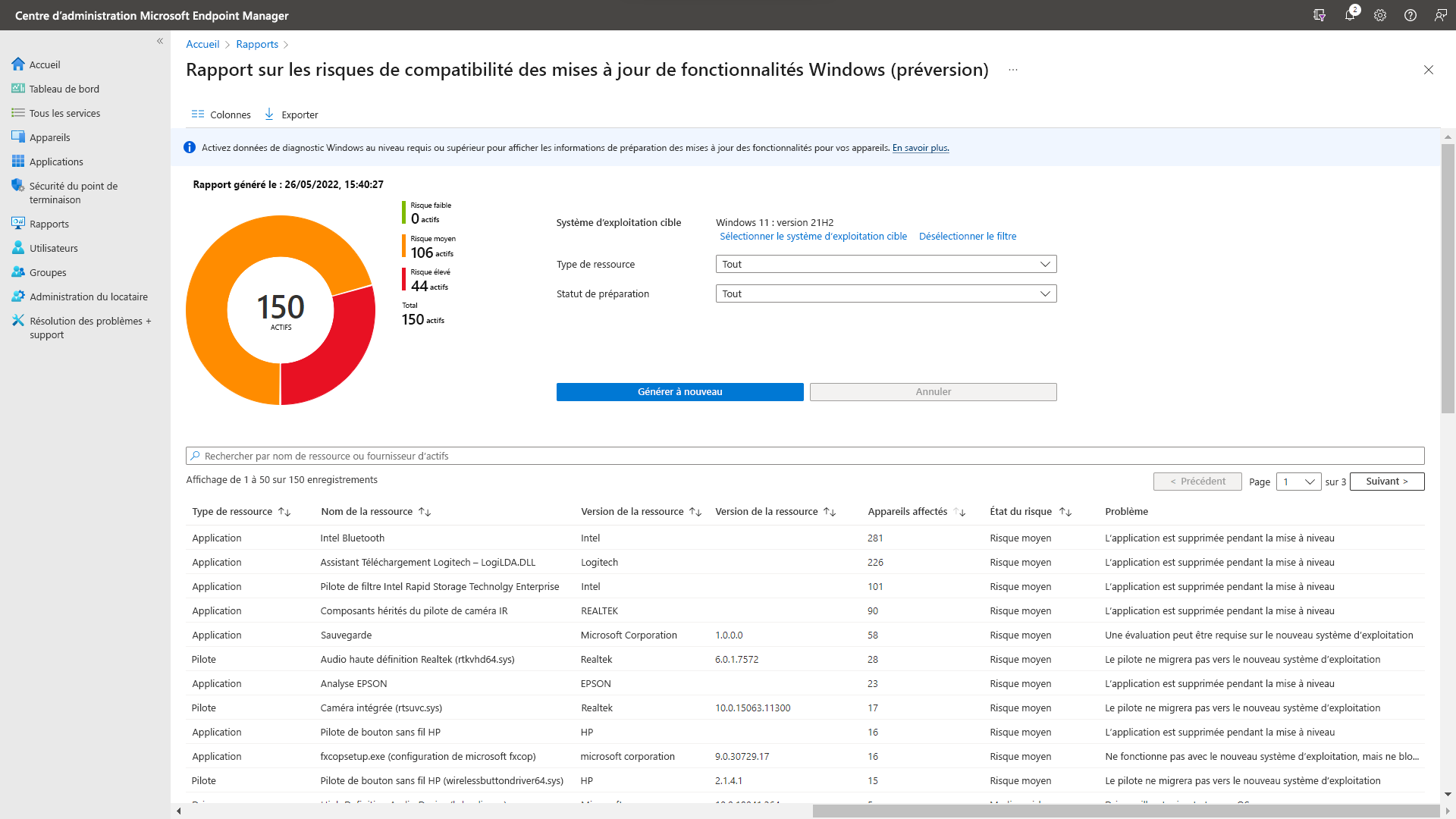Open the Accueil home icon in sidebar
The image size is (1456, 819).
(x=18, y=64)
